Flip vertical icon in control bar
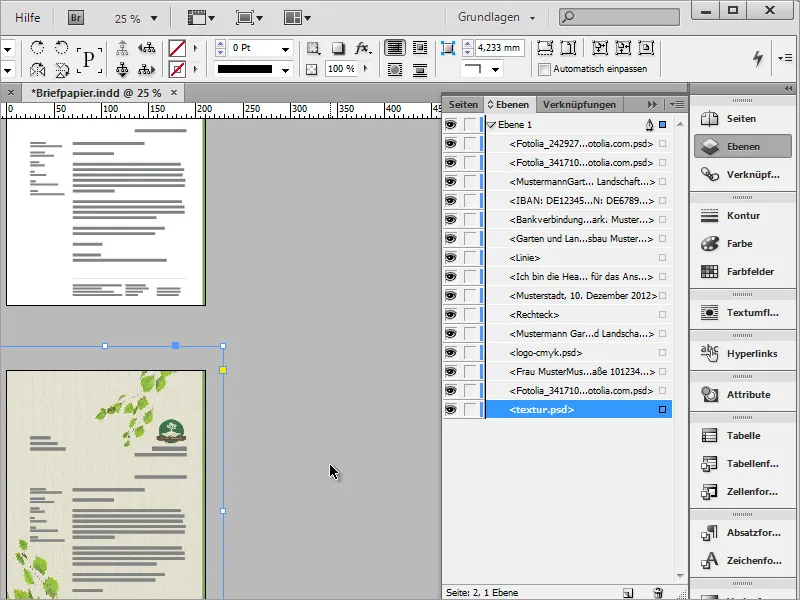 click(61, 69)
